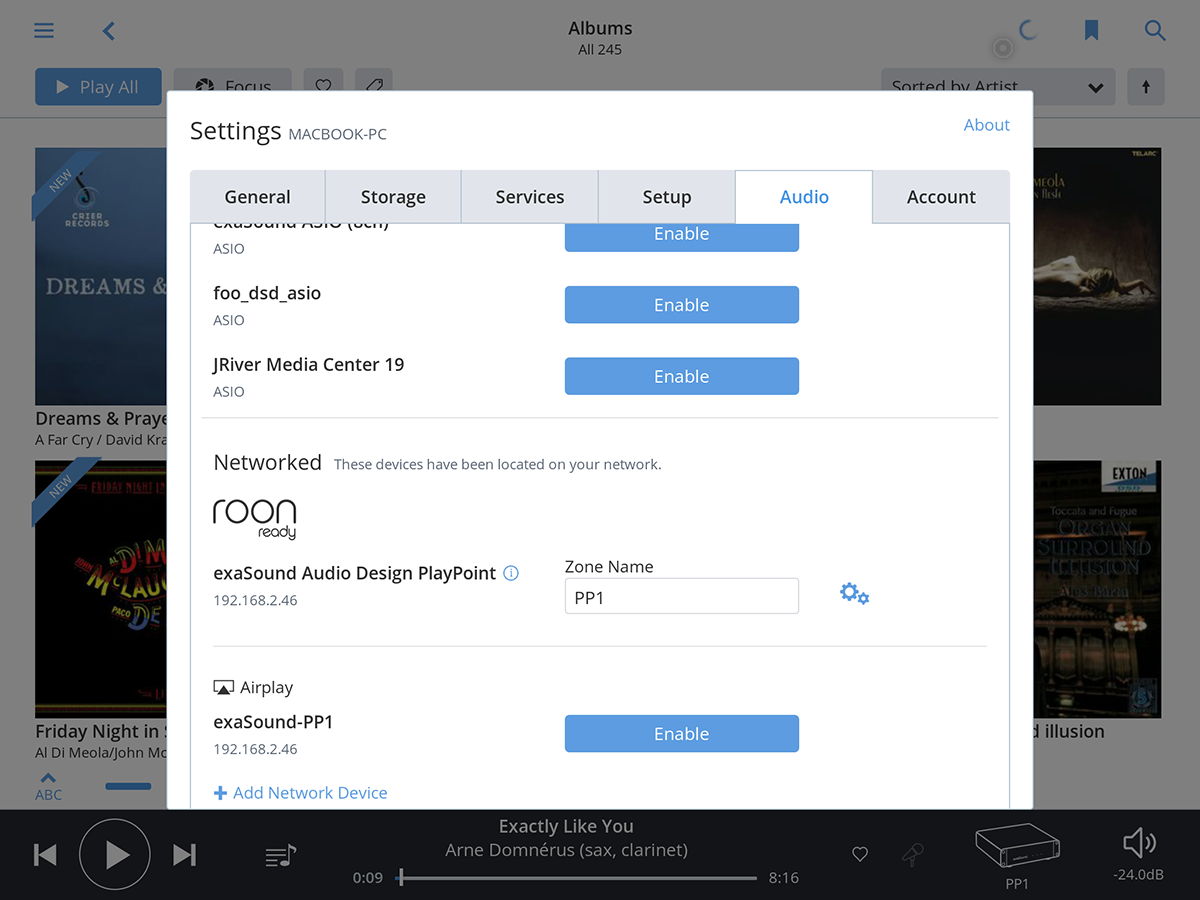Open the Setup tab

point(667,197)
